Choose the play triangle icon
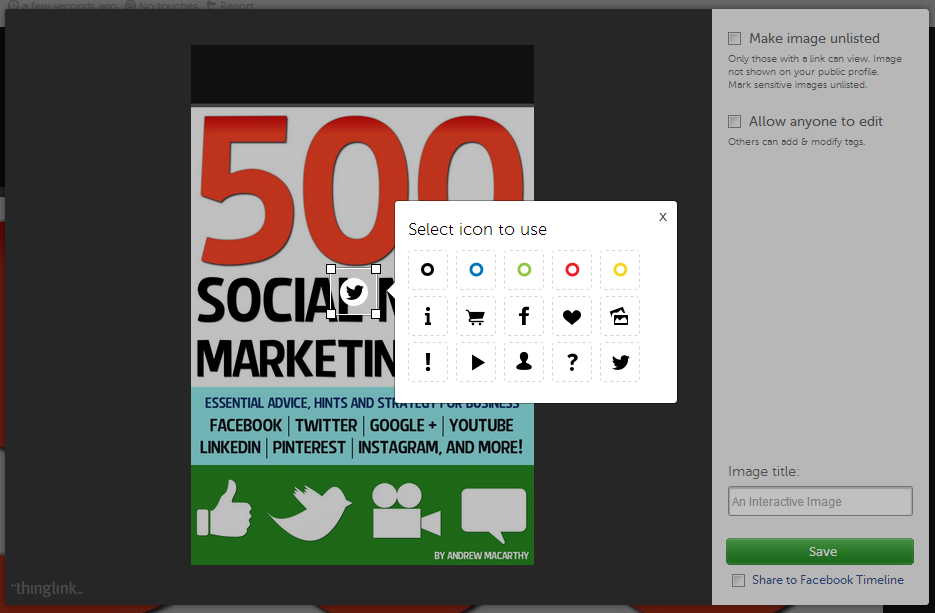935x613 pixels. (476, 362)
